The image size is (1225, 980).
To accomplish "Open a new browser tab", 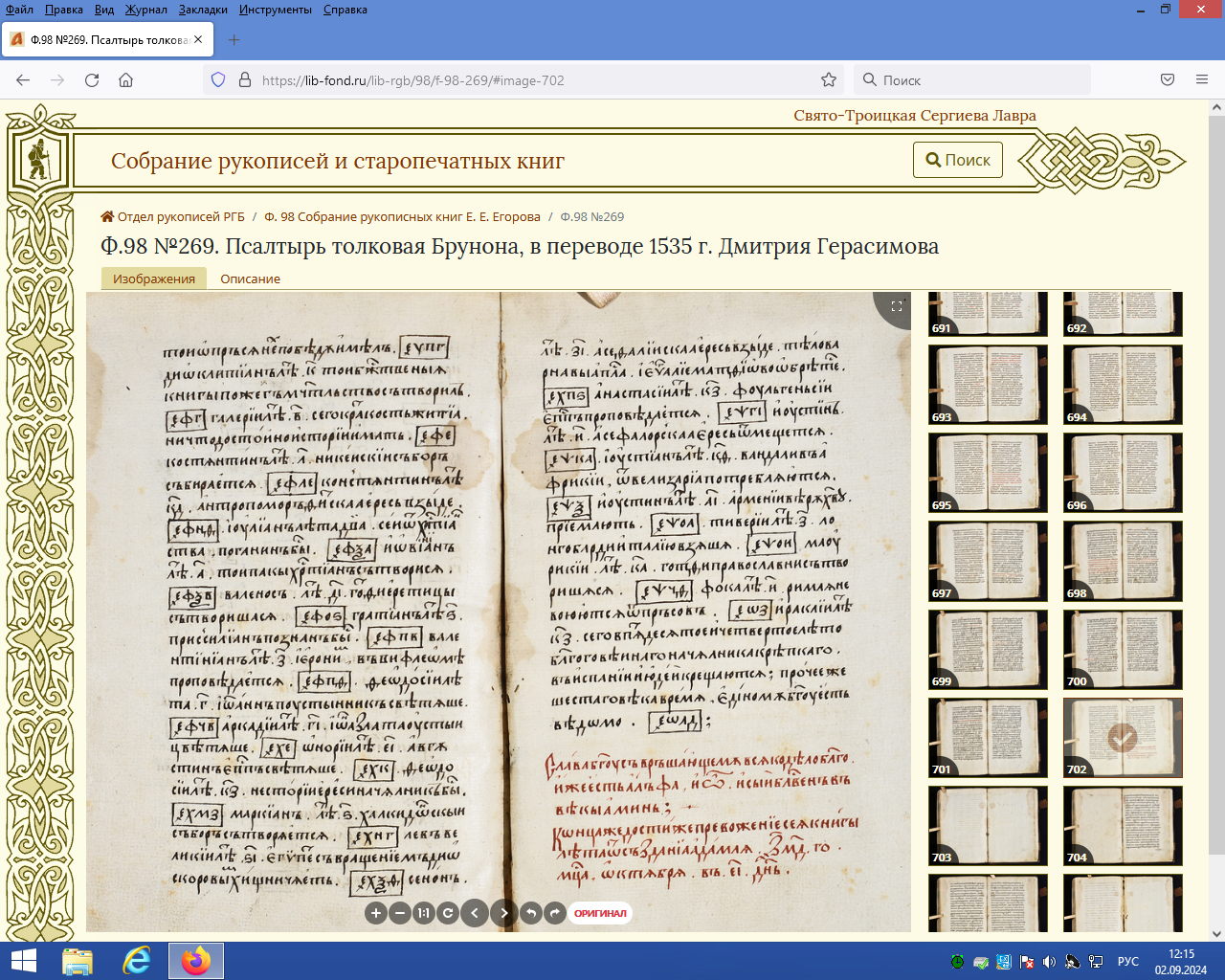I will tap(234, 39).
